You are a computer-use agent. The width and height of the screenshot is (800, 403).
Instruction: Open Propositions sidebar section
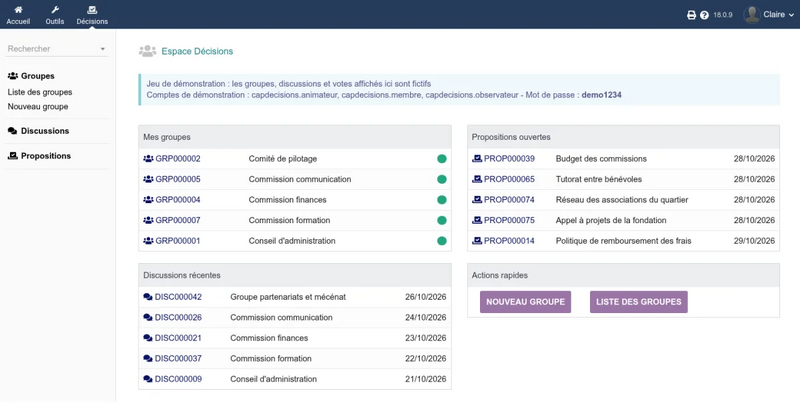tap(39, 156)
